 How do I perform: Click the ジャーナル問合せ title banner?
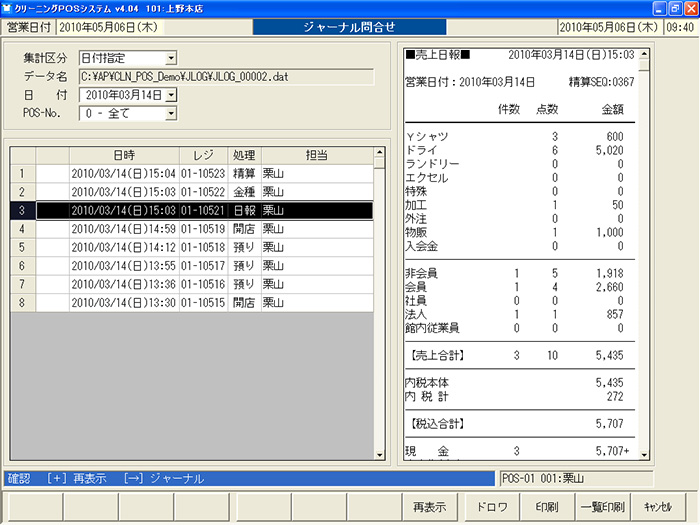(350, 27)
